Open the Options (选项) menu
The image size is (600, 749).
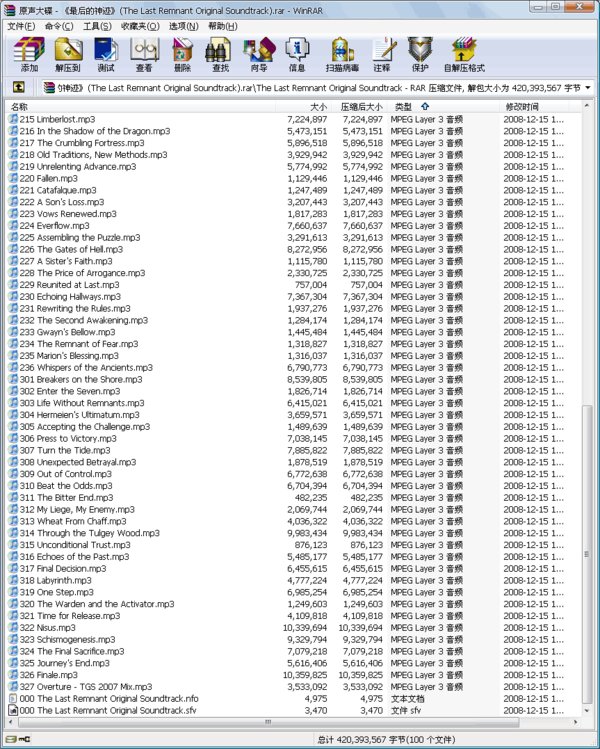183,26
